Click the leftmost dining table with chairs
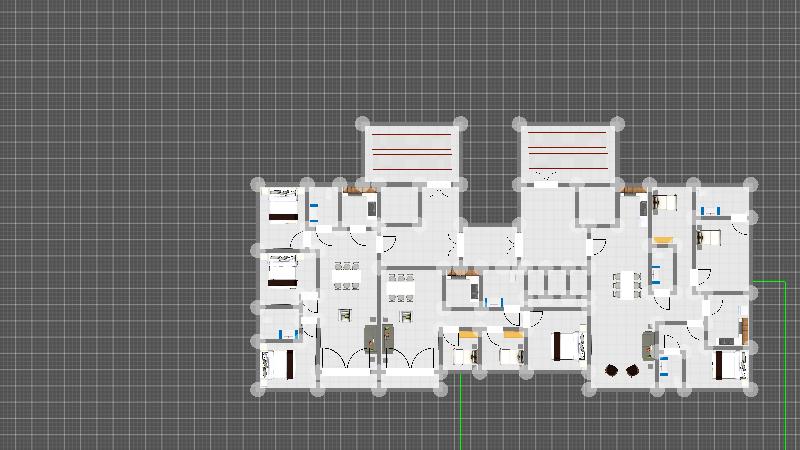 [x=346, y=280]
